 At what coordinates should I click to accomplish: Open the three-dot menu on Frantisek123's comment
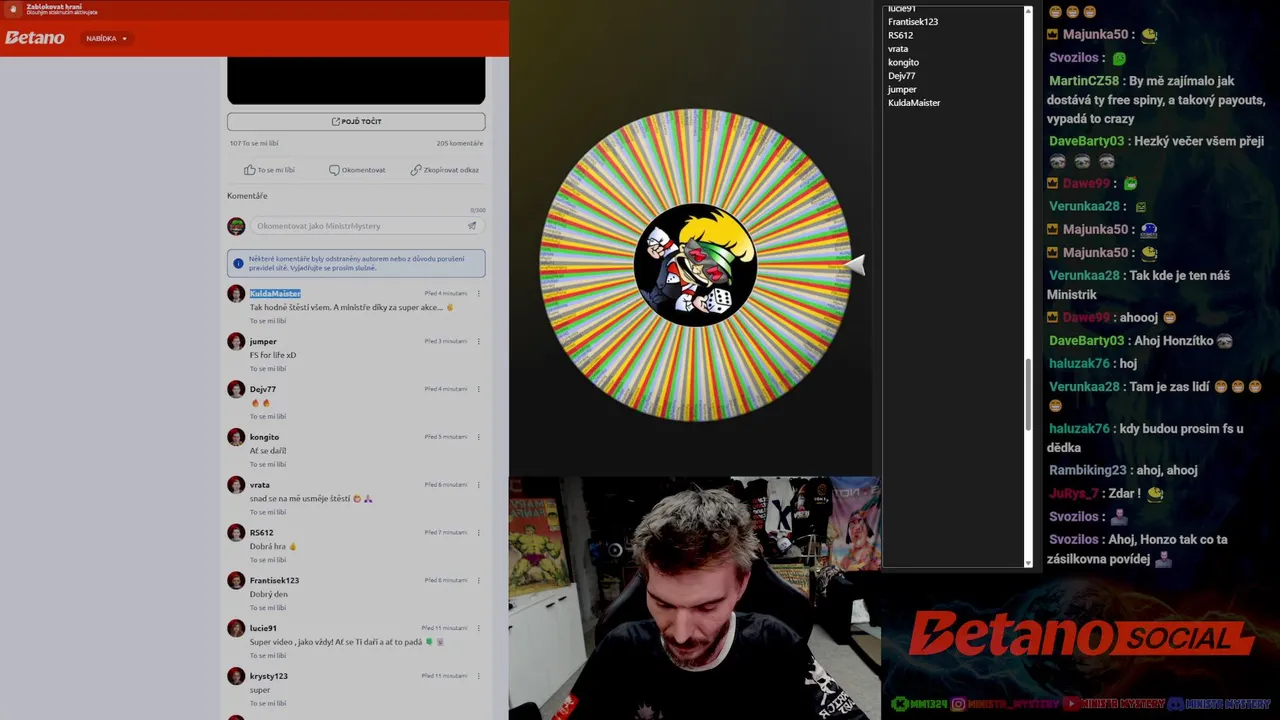pyautogui.click(x=479, y=580)
